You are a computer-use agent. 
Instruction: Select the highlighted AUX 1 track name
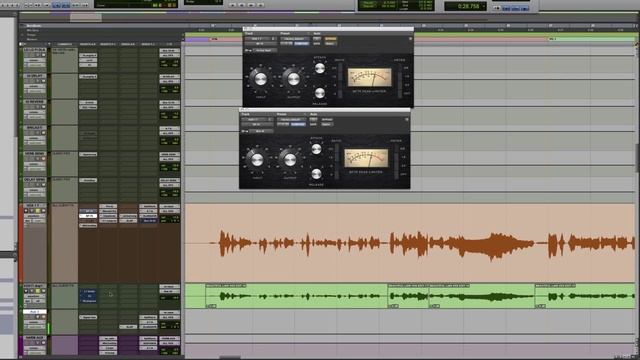[35, 312]
